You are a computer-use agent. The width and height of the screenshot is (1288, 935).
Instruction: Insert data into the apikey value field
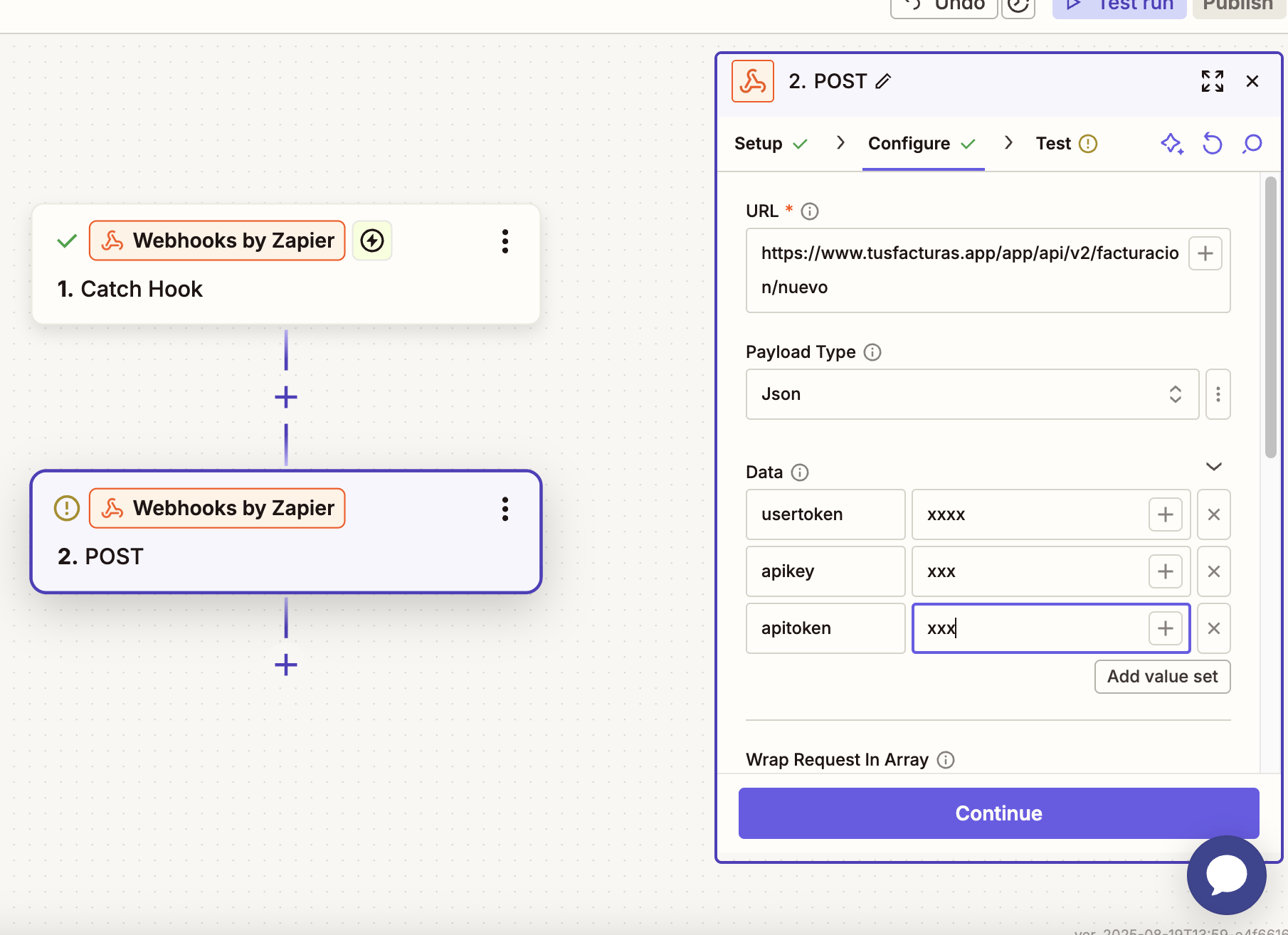(x=1165, y=571)
